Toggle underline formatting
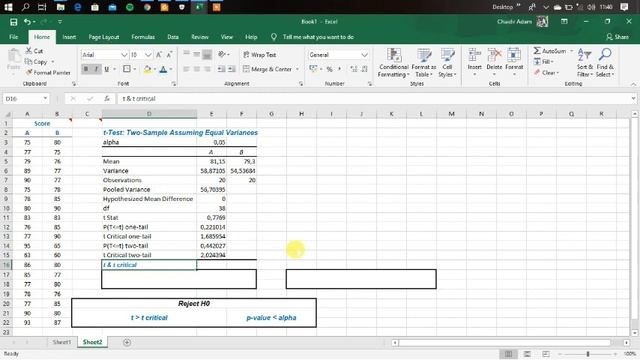This screenshot has width=640, height=360. (x=107, y=69)
